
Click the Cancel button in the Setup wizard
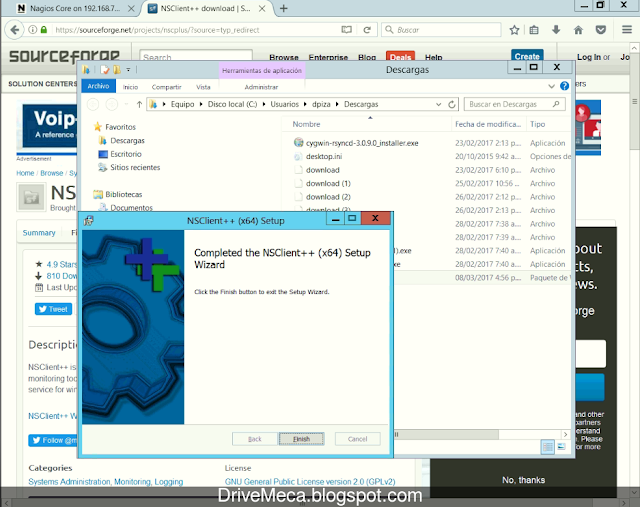(358, 439)
